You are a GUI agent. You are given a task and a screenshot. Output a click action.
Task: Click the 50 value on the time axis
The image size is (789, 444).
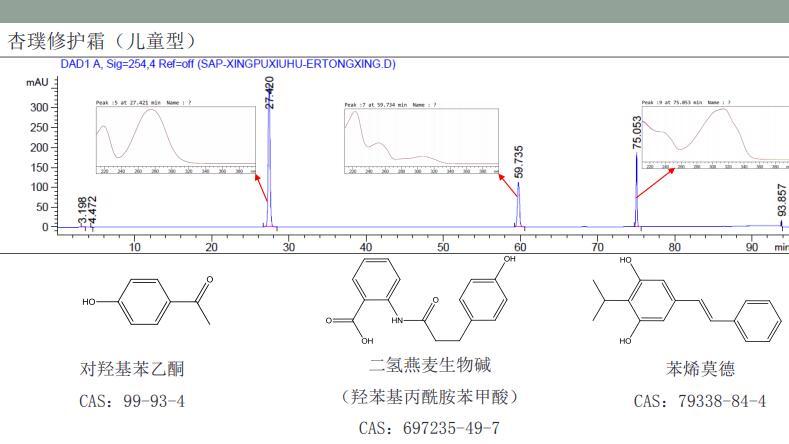(x=443, y=247)
